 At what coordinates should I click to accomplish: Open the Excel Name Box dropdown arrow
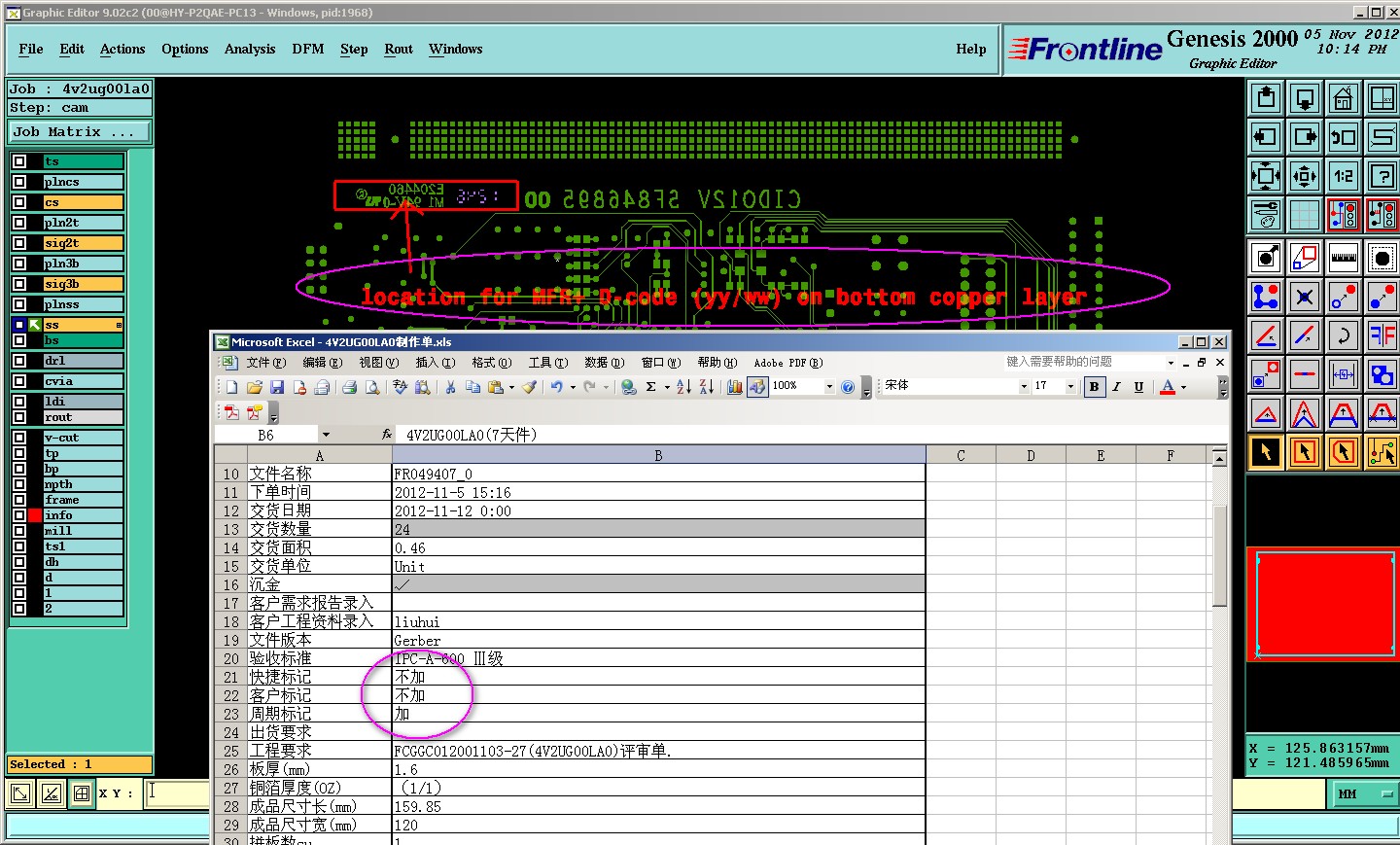[x=326, y=435]
